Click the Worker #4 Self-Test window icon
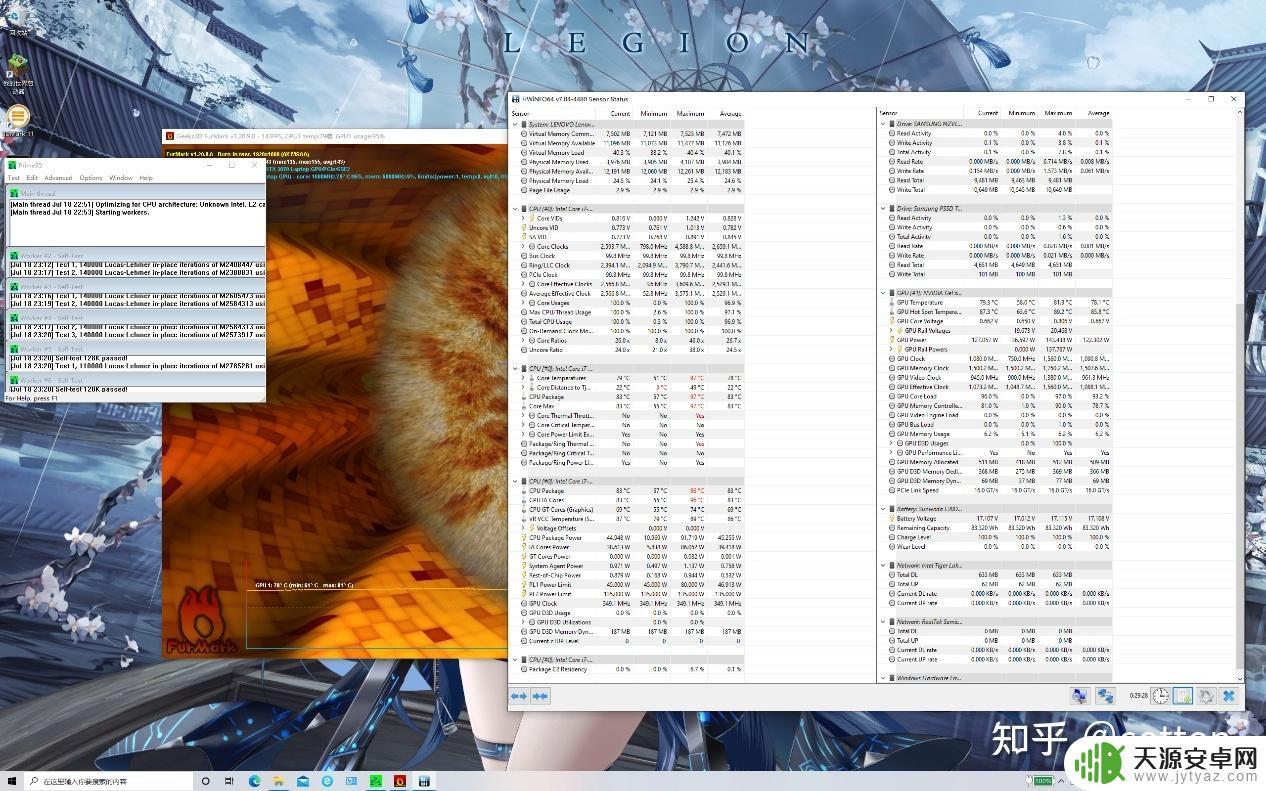The width and height of the screenshot is (1266, 791). [13, 318]
